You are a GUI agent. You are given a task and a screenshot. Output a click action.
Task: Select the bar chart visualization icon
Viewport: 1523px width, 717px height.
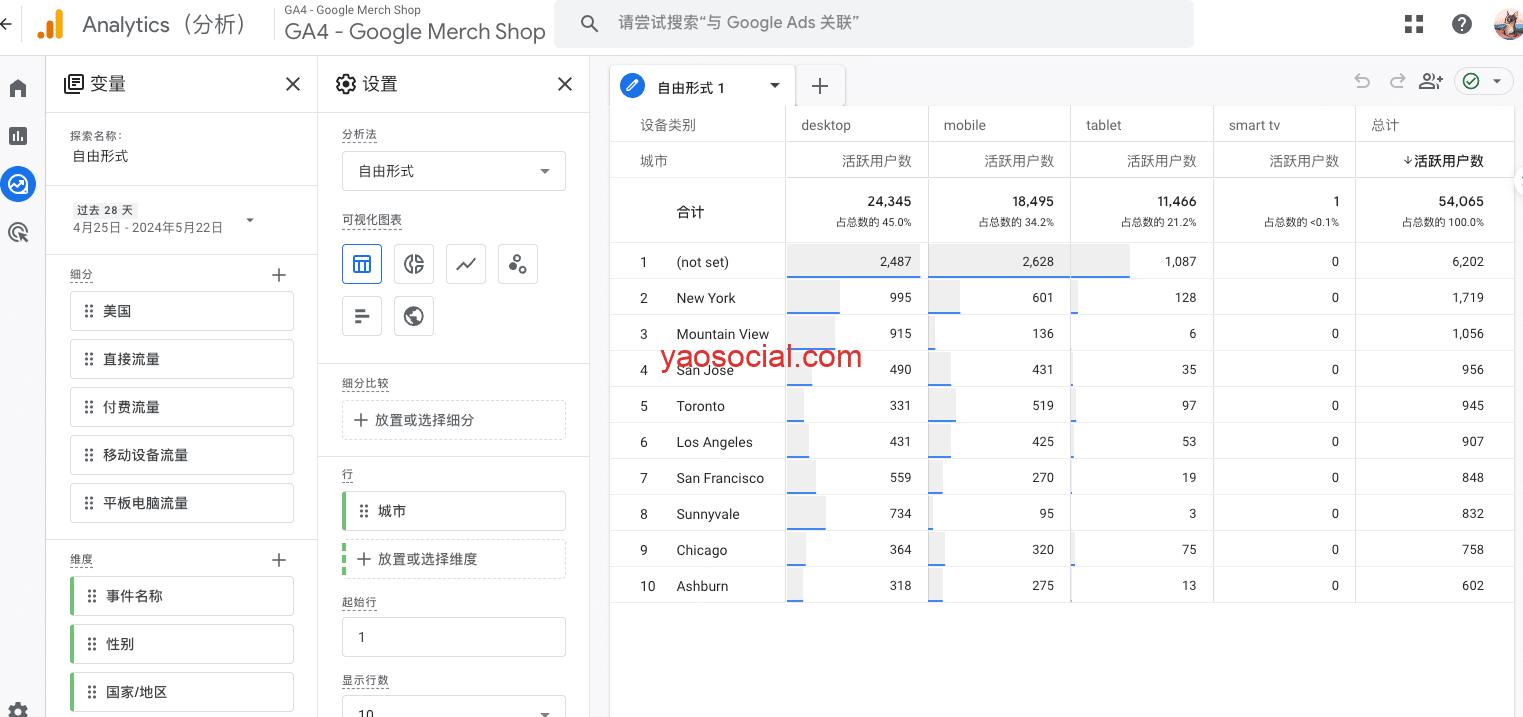(x=362, y=316)
